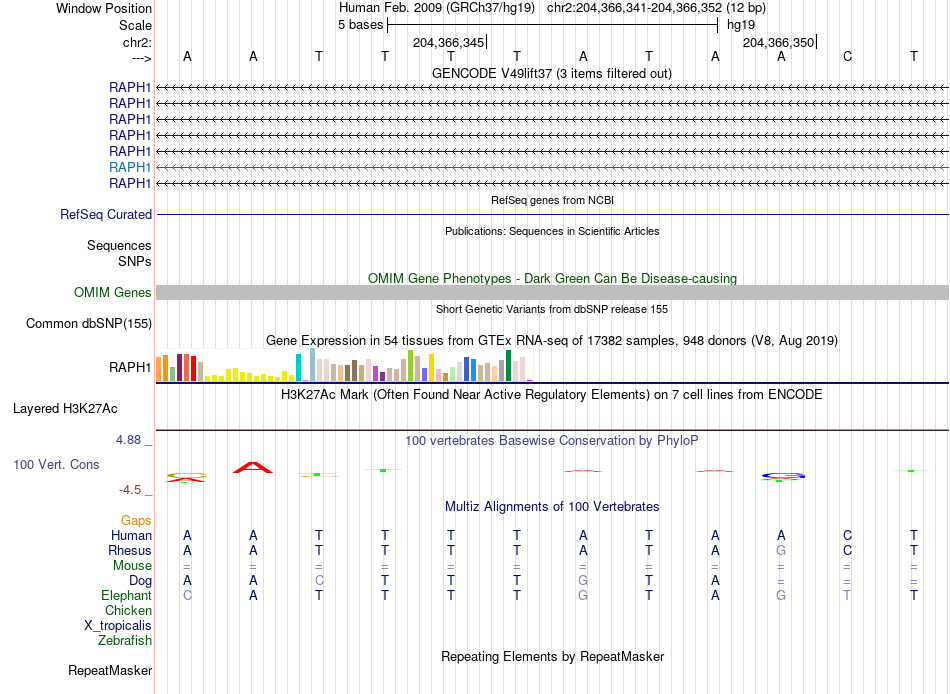Open Repeating Elements by RepeatMasker title
950x694 pixels.
click(552, 657)
